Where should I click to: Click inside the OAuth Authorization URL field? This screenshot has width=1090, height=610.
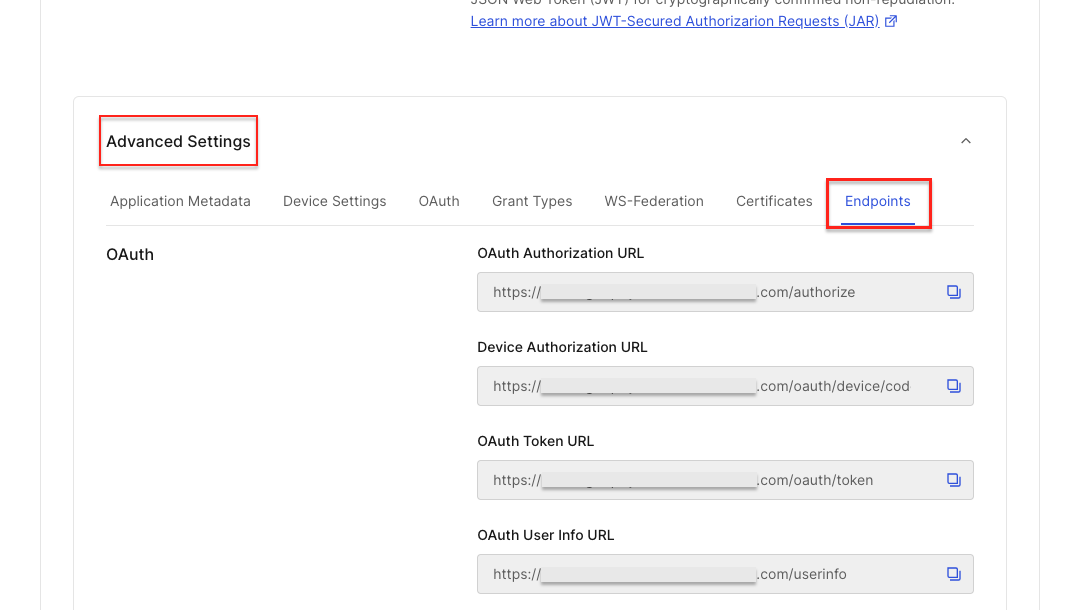(700, 292)
